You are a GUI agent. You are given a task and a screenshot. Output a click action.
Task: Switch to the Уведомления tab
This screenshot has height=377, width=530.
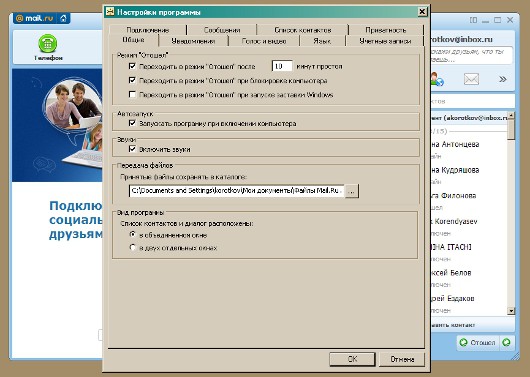tap(193, 41)
